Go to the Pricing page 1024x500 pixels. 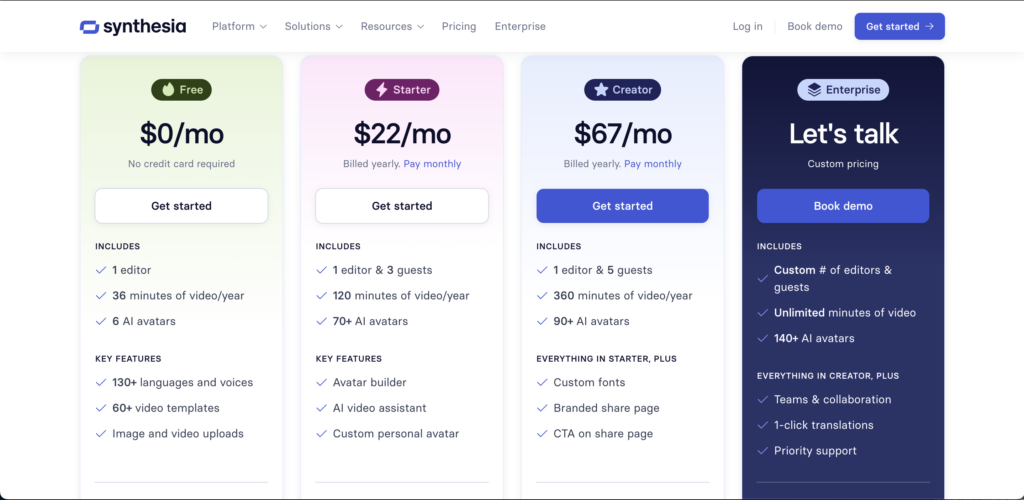click(459, 27)
